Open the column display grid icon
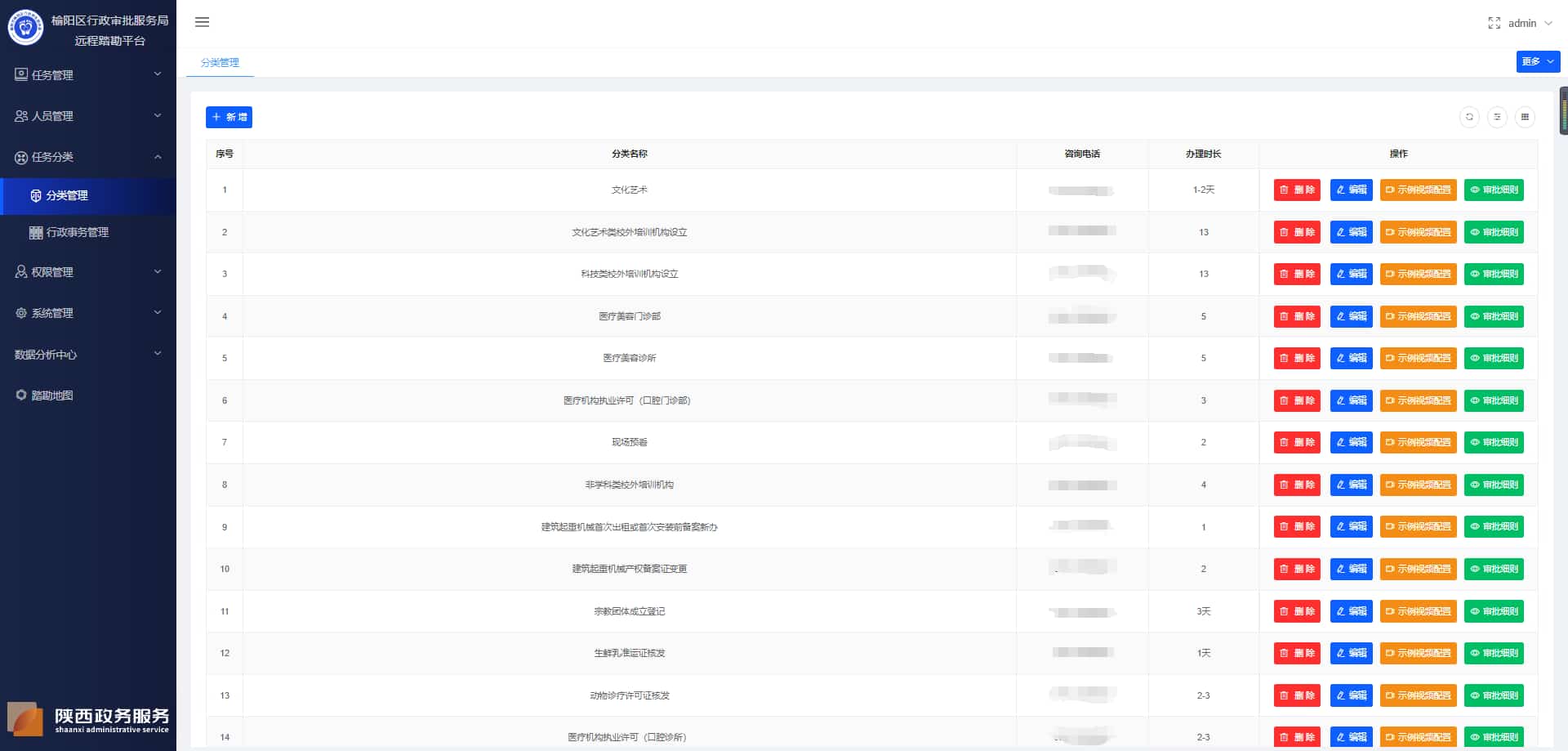1568x751 pixels. 1525,117
